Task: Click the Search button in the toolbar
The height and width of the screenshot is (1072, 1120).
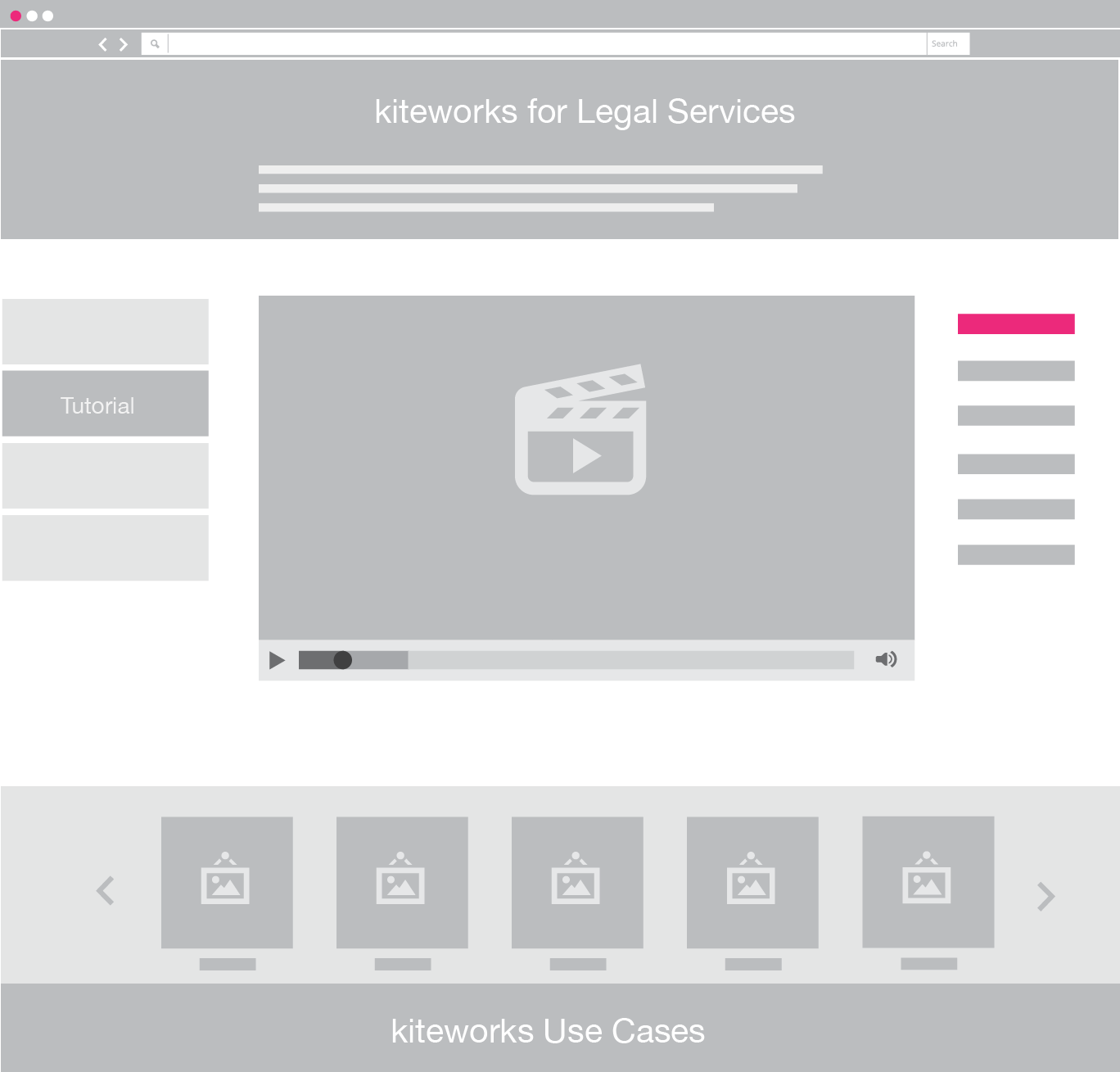Action: click(948, 44)
